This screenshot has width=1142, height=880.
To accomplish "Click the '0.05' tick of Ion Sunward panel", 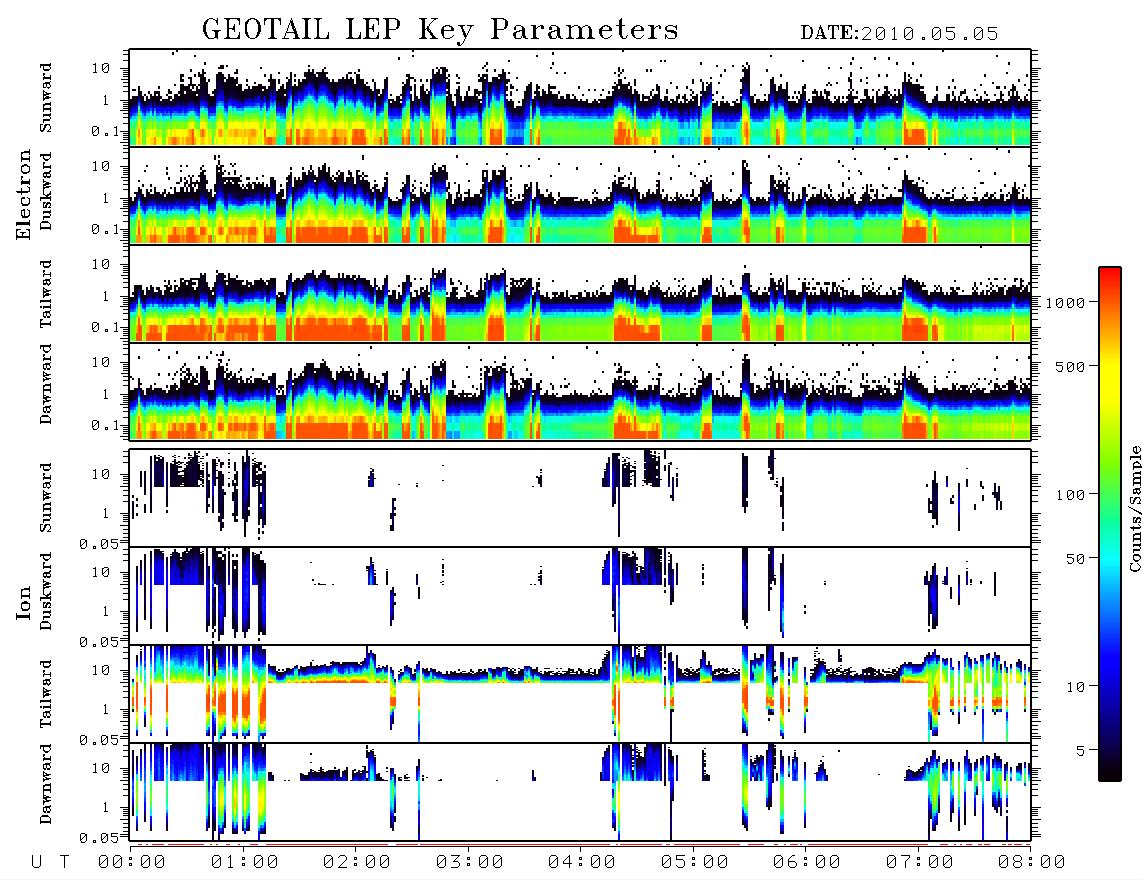I will click(x=98, y=544).
